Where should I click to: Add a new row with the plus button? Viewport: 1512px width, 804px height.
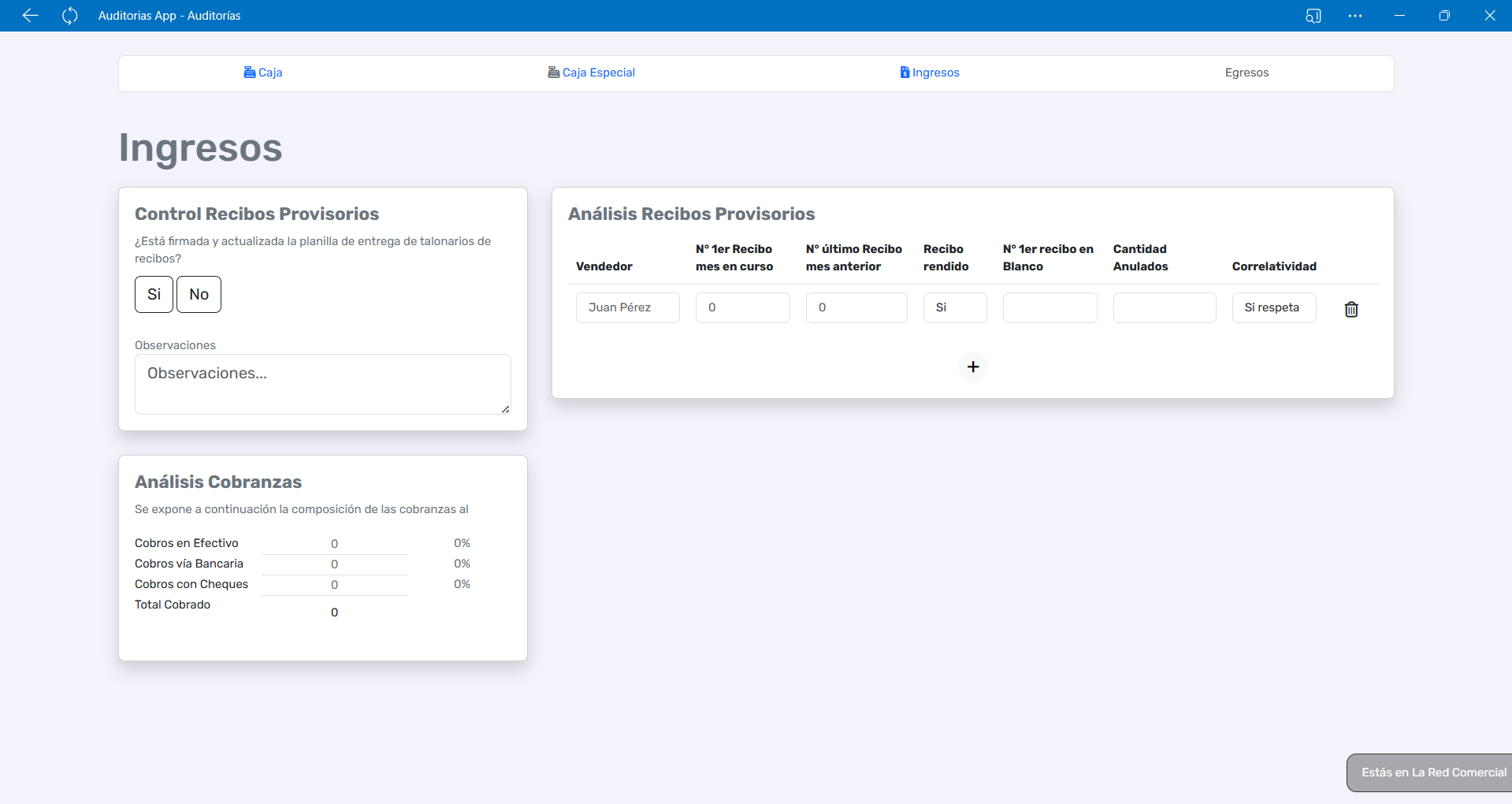[972, 367]
